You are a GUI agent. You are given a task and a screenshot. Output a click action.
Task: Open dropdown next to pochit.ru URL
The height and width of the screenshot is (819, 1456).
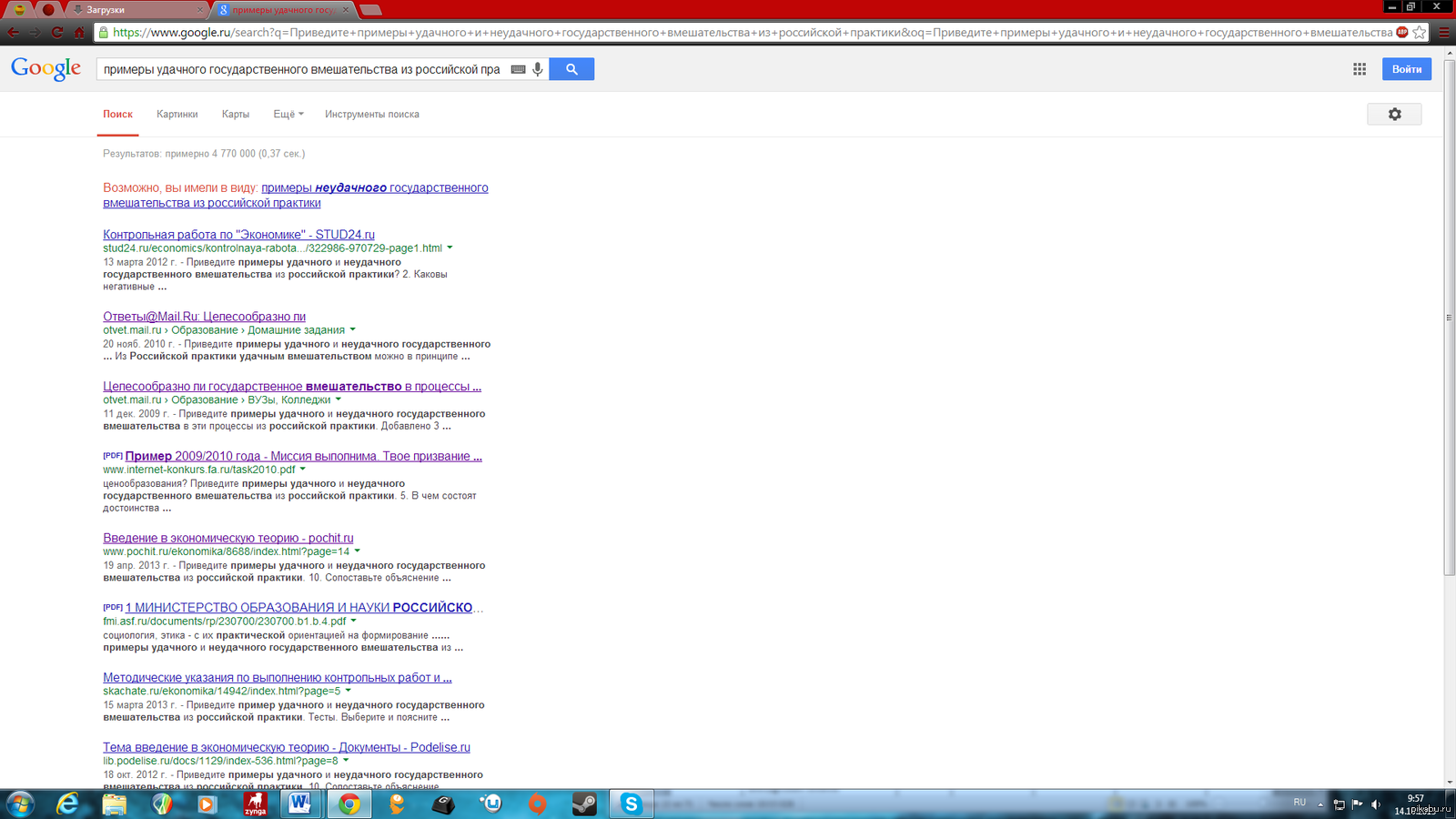click(357, 551)
